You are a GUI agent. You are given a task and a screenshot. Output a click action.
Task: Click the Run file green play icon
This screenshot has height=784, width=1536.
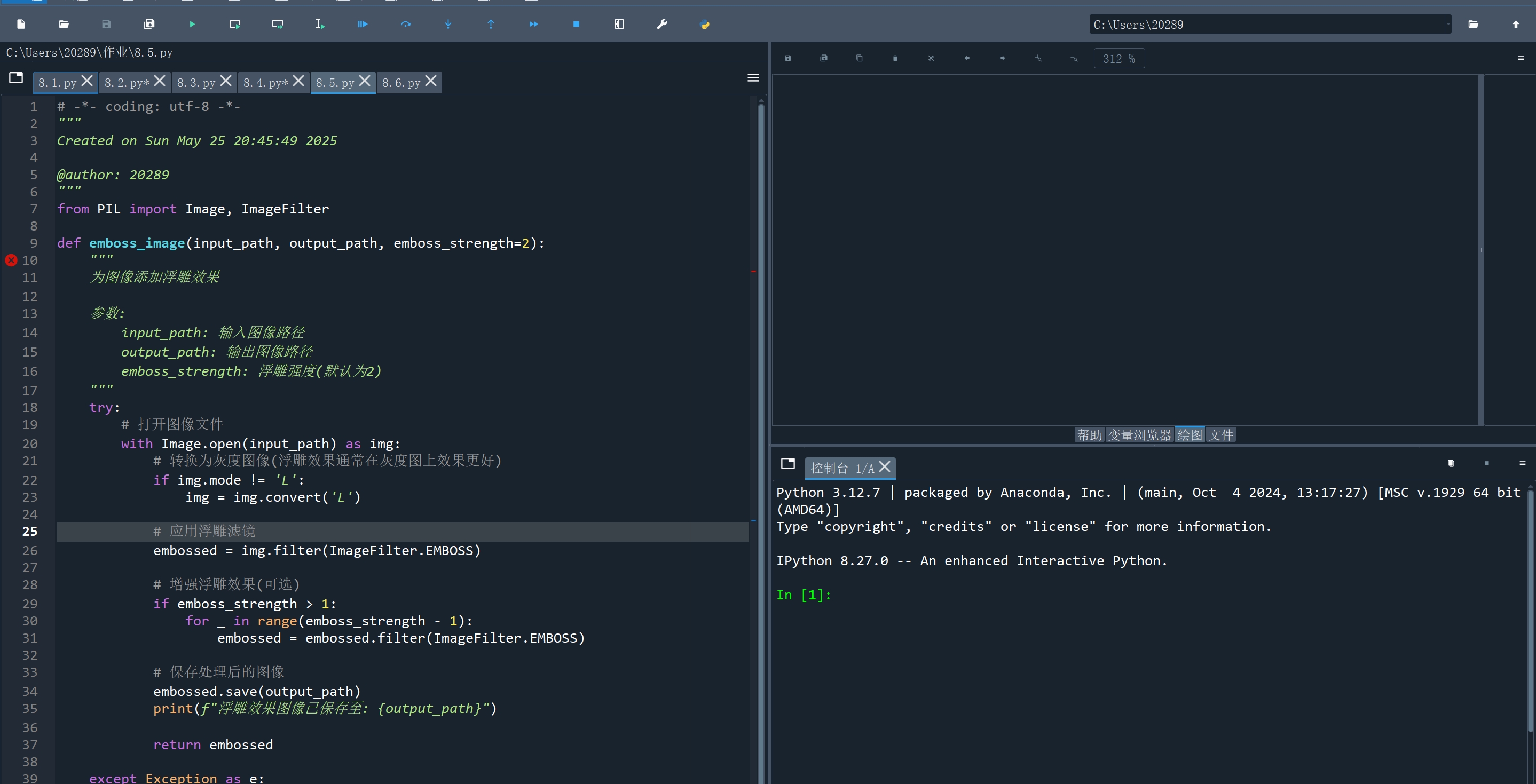[x=192, y=25]
